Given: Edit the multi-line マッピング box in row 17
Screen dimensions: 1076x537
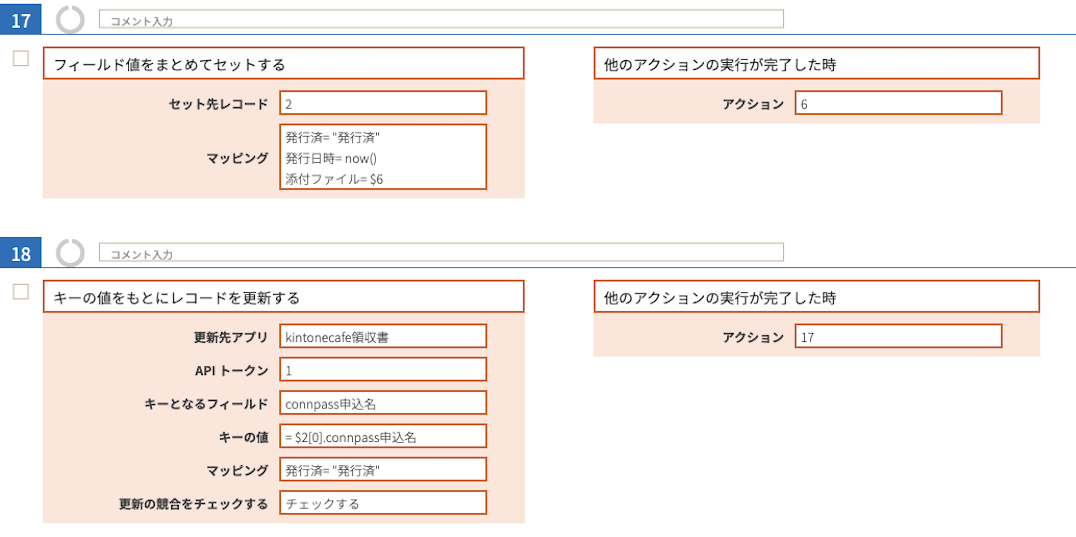Looking at the screenshot, I should (x=383, y=156).
